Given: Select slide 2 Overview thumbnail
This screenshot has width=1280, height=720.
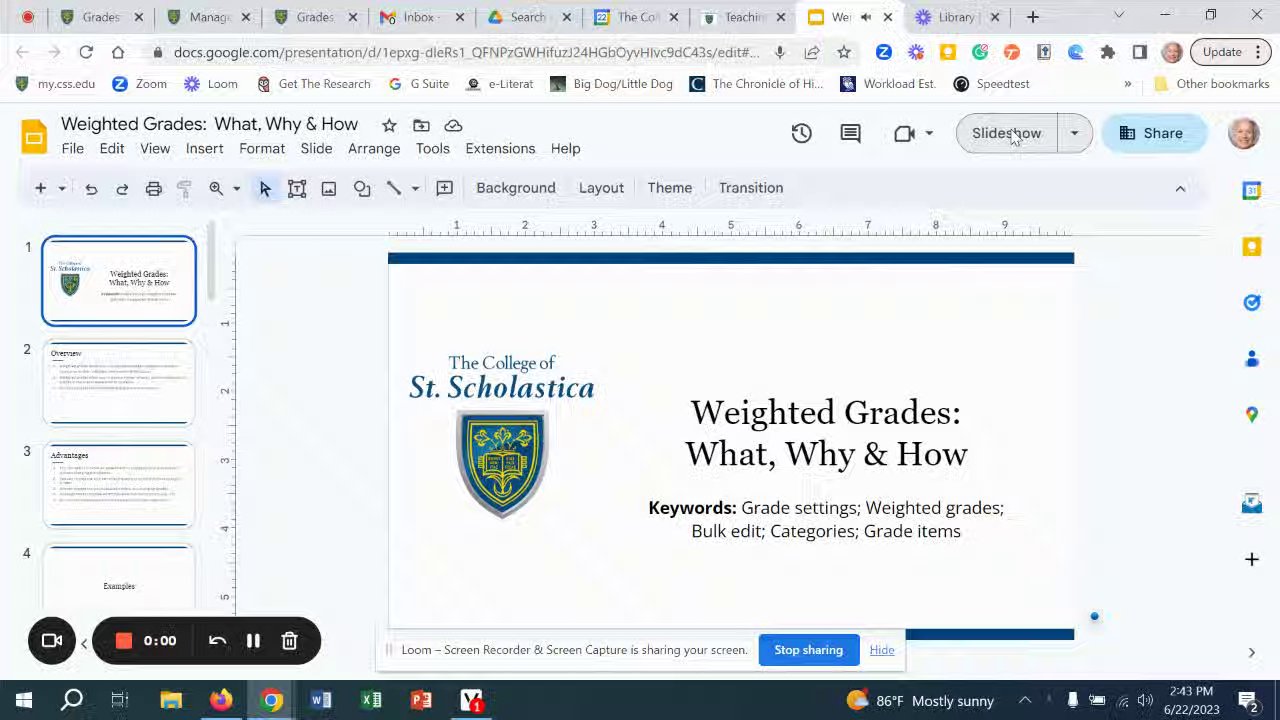Looking at the screenshot, I should click(119, 383).
